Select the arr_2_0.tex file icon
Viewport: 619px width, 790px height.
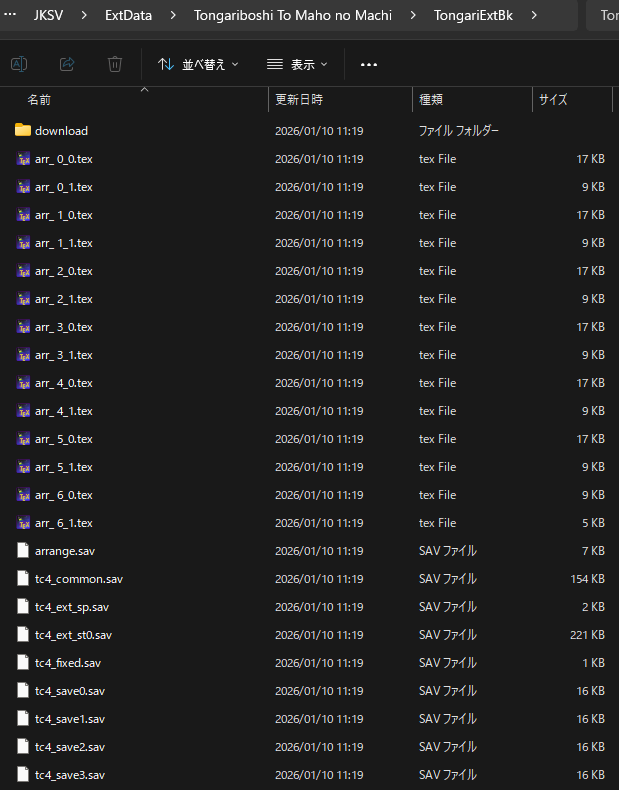click(23, 271)
